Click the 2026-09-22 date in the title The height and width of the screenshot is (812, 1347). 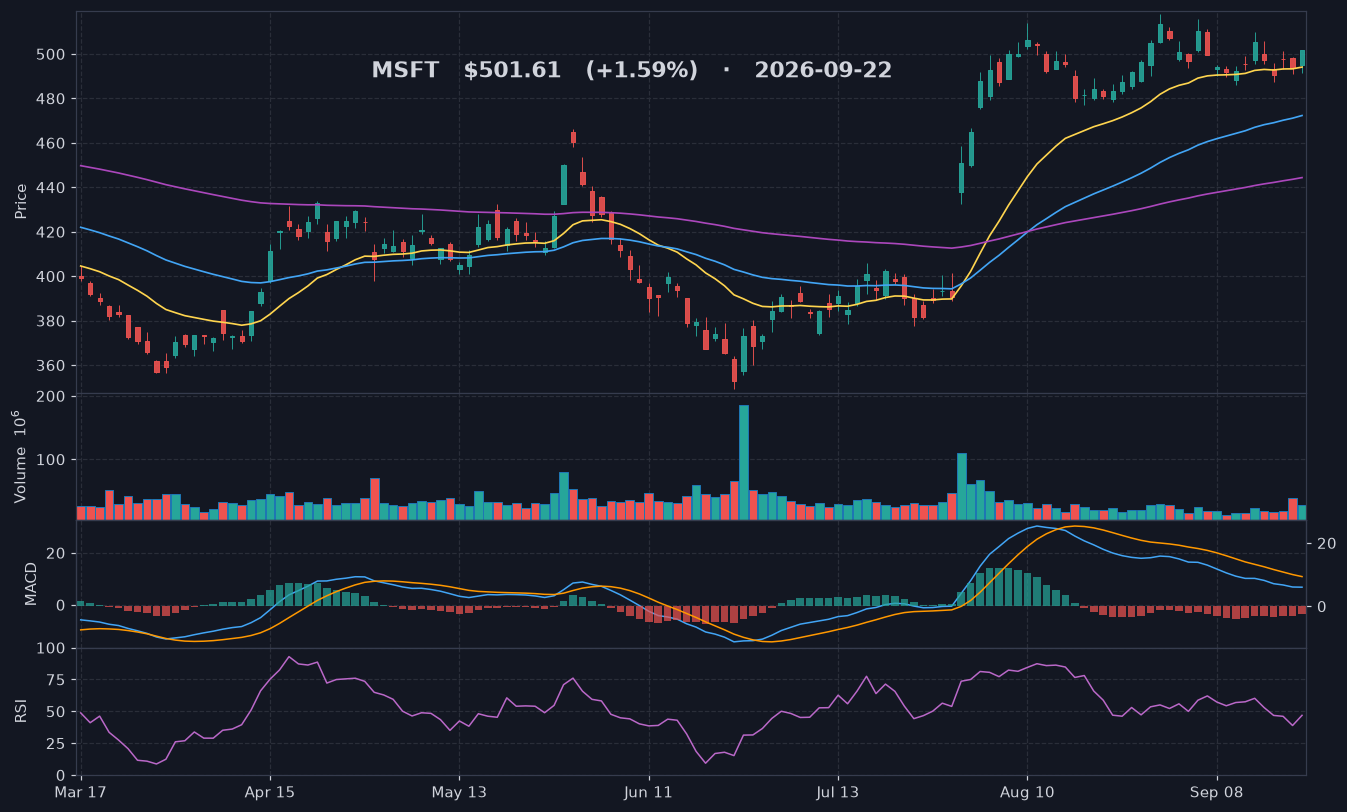pyautogui.click(x=823, y=71)
